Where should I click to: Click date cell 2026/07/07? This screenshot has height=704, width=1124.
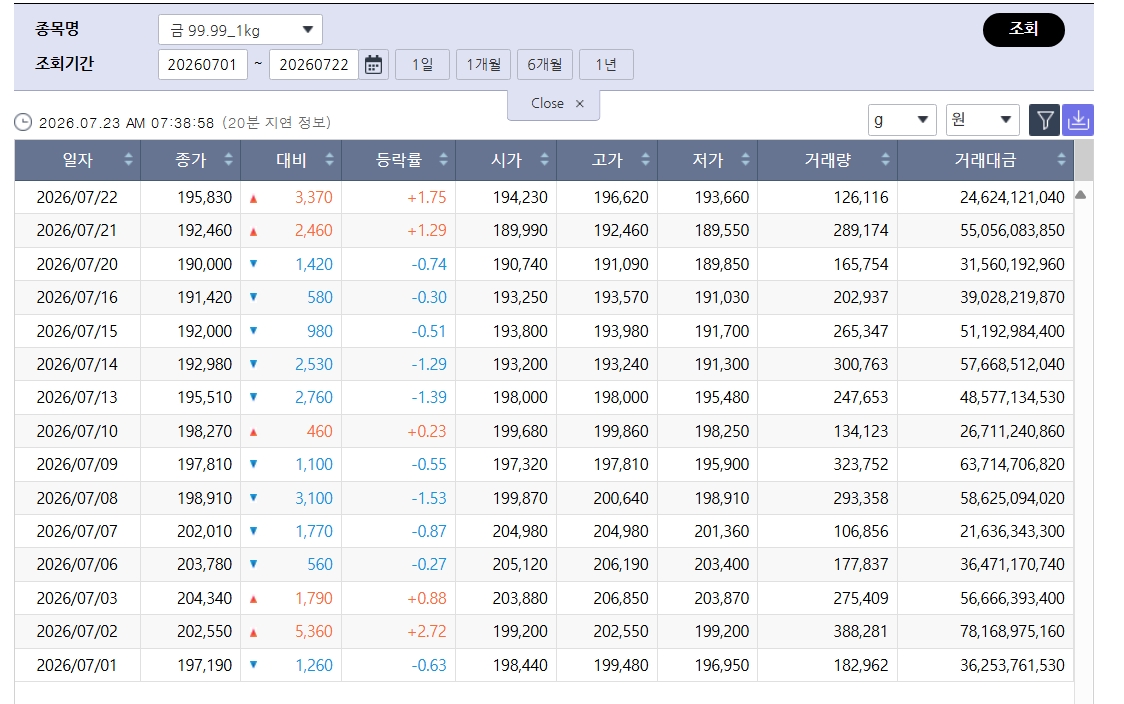(77, 531)
